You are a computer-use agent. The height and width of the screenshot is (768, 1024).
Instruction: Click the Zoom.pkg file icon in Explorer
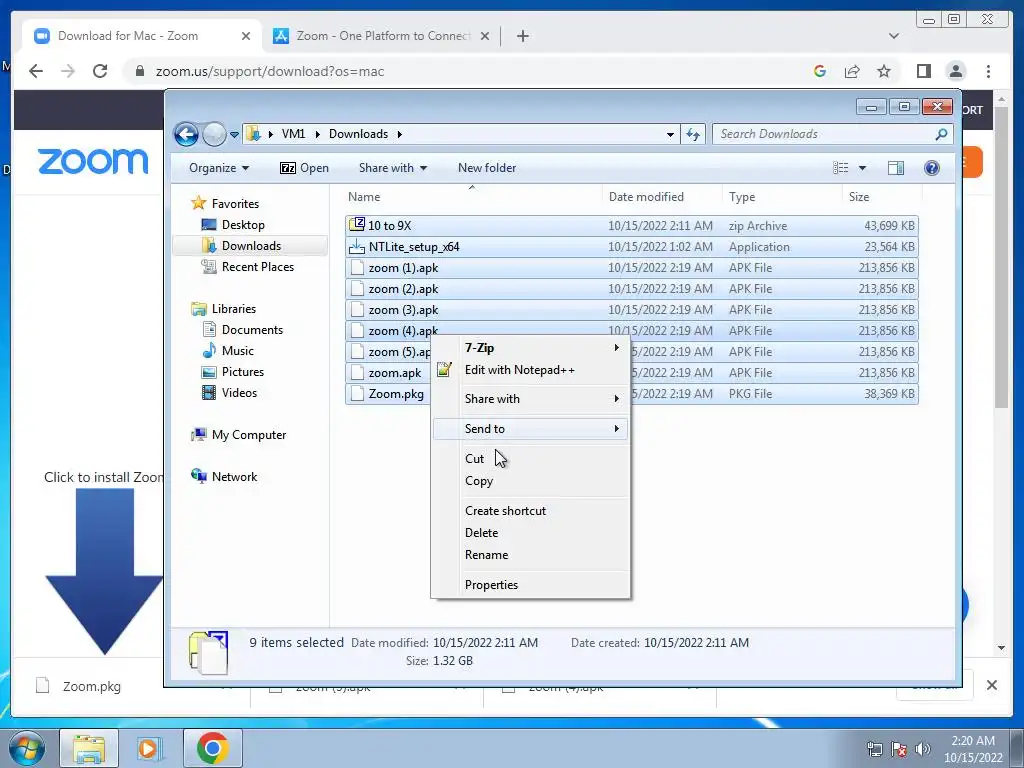click(357, 393)
